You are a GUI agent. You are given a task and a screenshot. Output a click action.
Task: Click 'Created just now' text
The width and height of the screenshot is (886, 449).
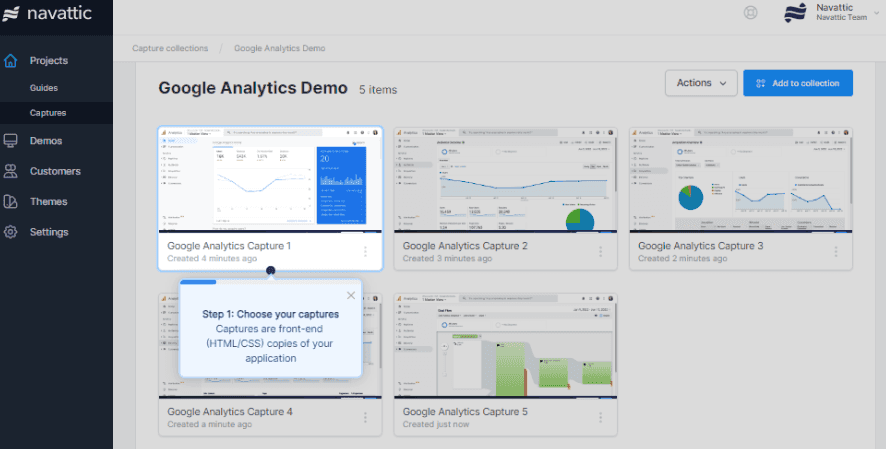pos(436,424)
